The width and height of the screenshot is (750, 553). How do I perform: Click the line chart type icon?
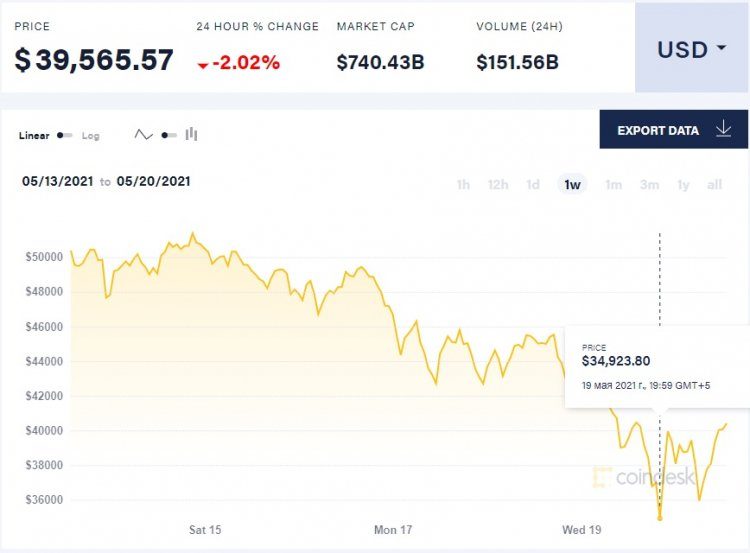click(144, 135)
